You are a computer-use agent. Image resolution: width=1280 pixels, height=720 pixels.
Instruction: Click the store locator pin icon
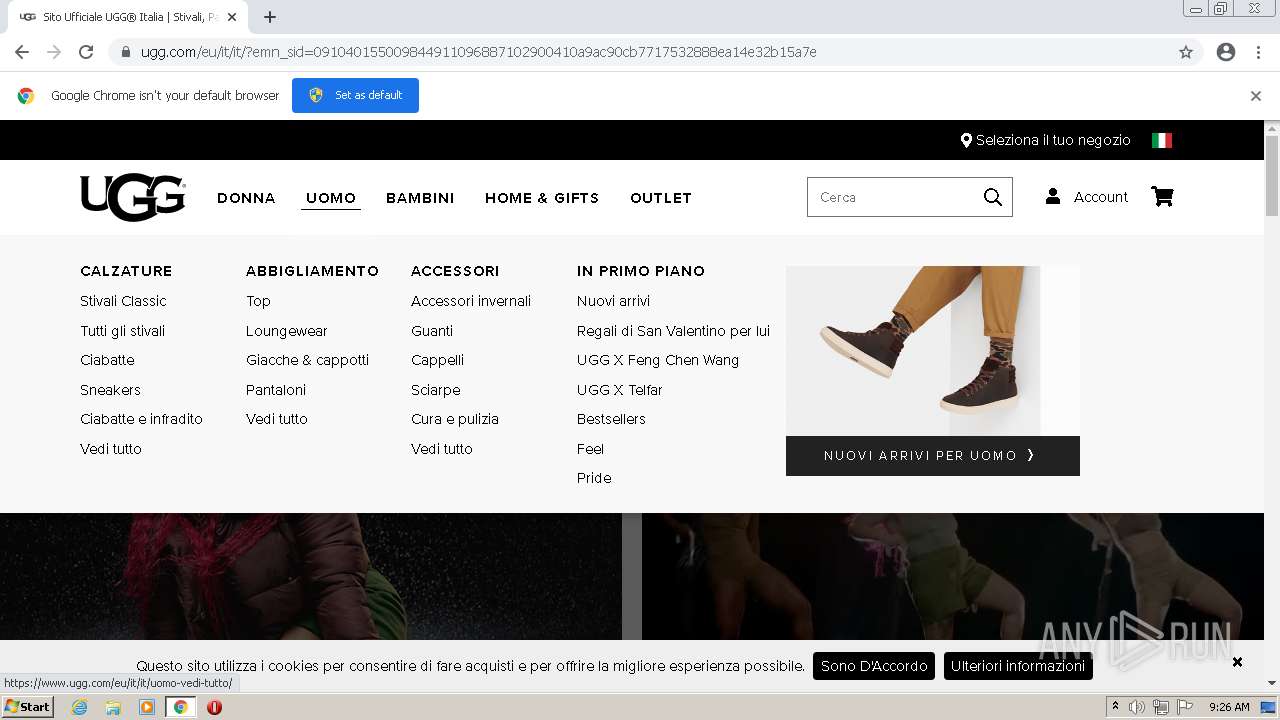pyautogui.click(x=966, y=140)
